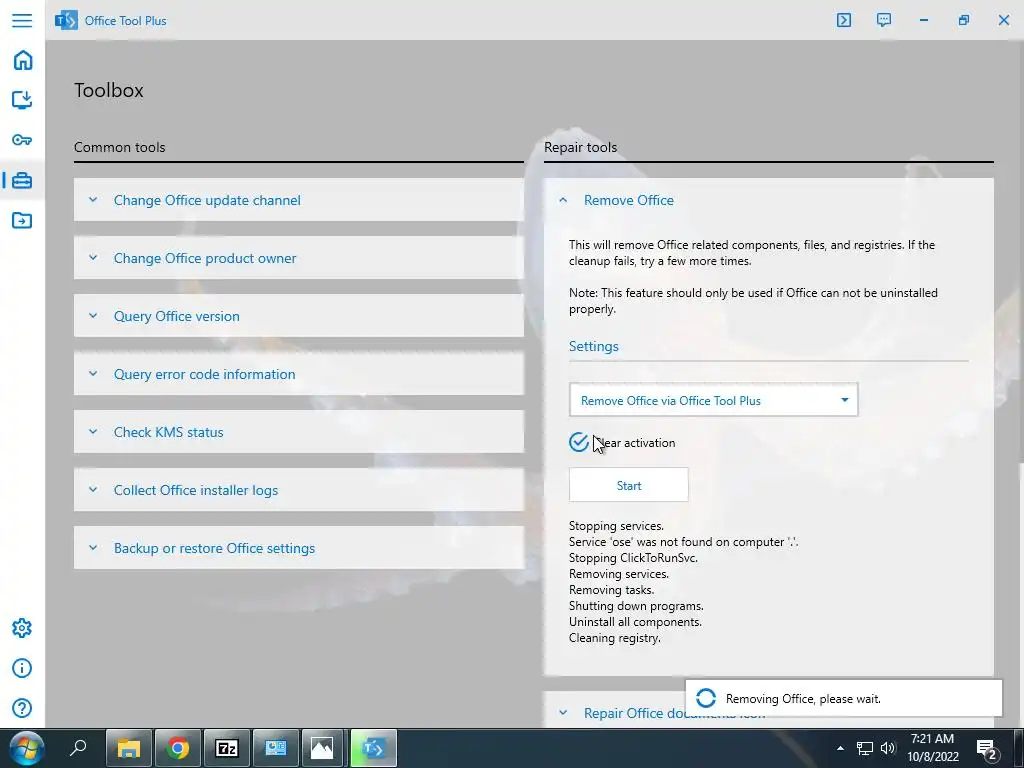
Task: Click the 'Shutting down programs.' log line
Action: tap(636, 606)
